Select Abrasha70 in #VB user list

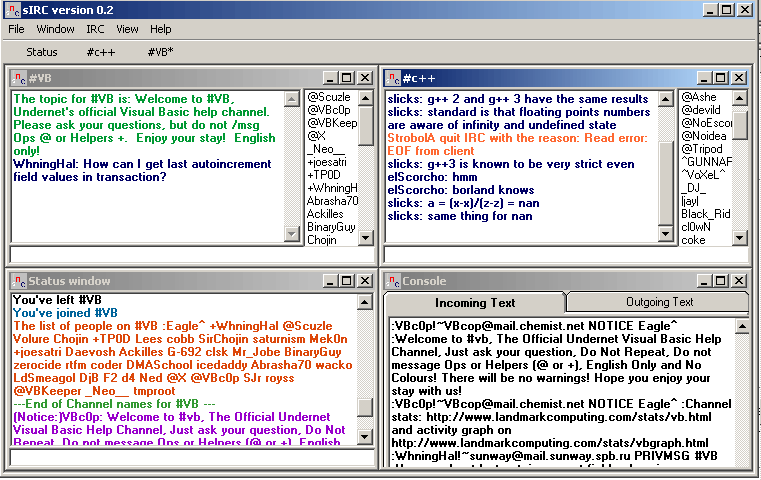coord(332,201)
